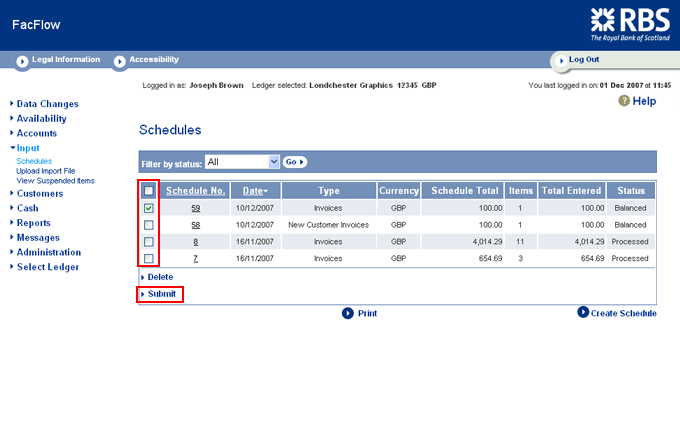The image size is (680, 447).
Task: Submit the selected schedule
Action: tap(161, 294)
